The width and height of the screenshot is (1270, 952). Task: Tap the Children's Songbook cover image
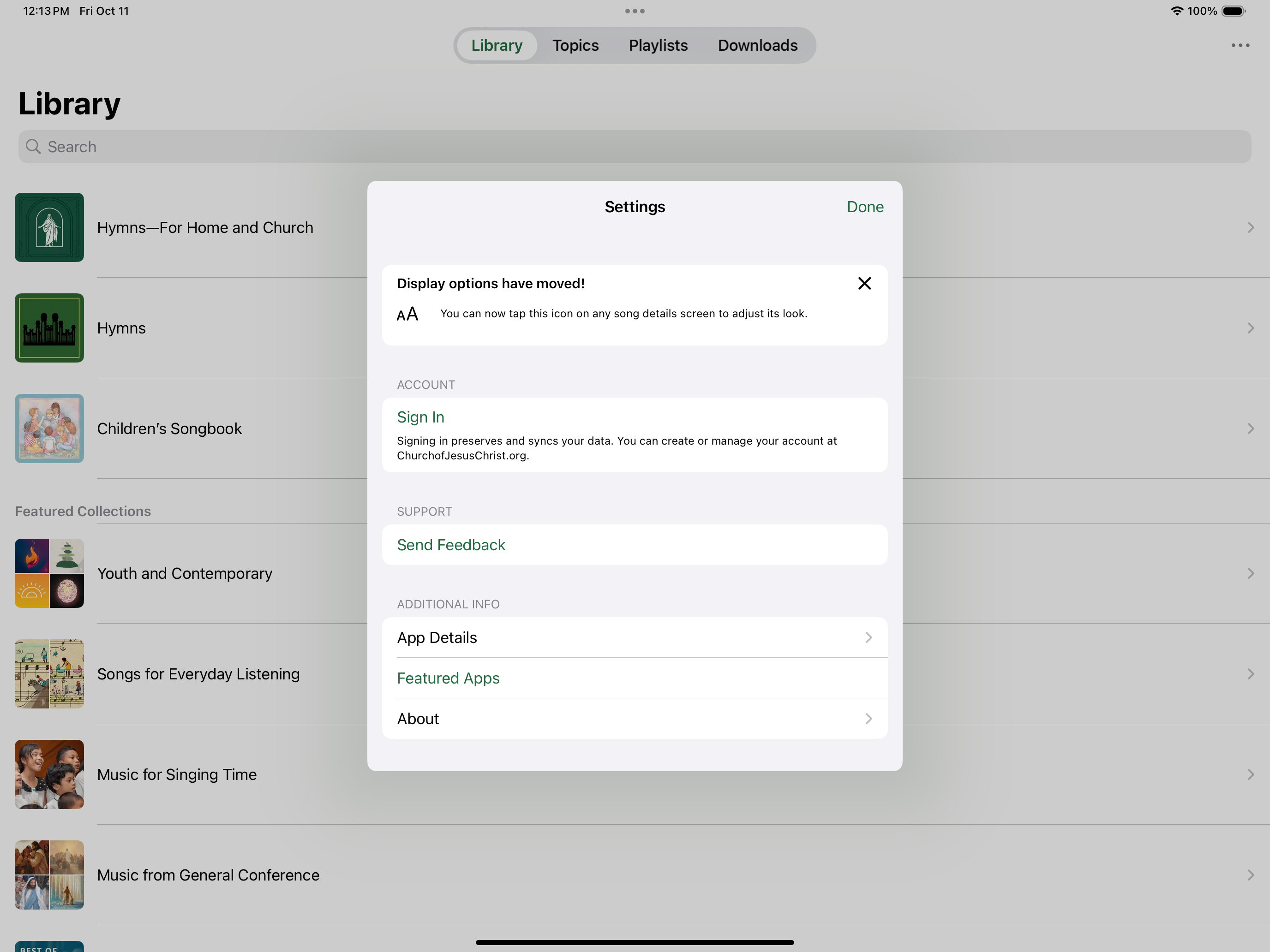49,428
